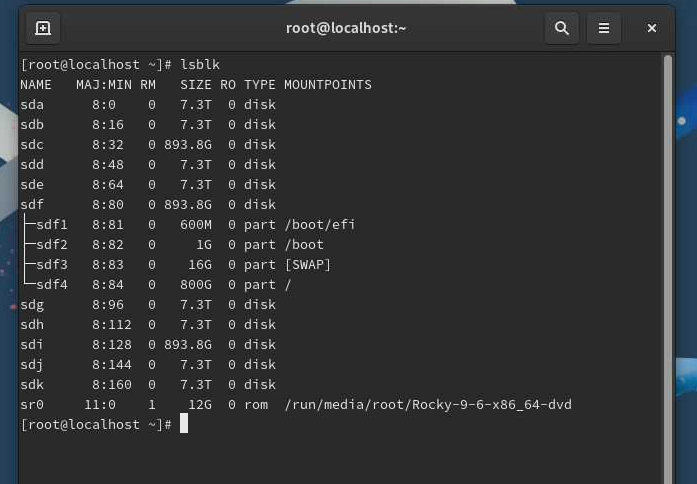Click the 800G size value

click(x=196, y=285)
